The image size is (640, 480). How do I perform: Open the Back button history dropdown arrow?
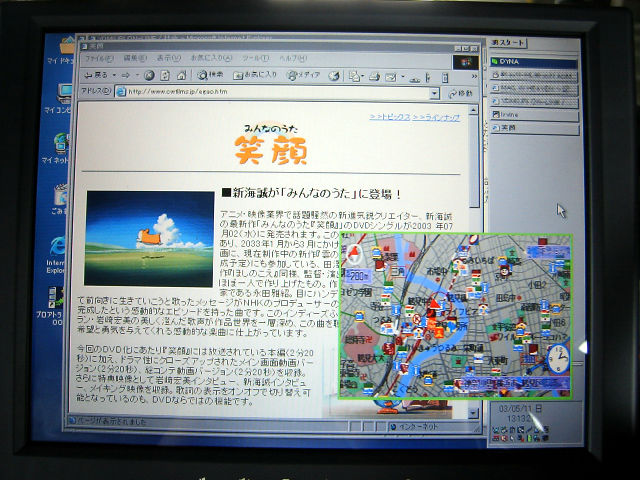[x=114, y=75]
